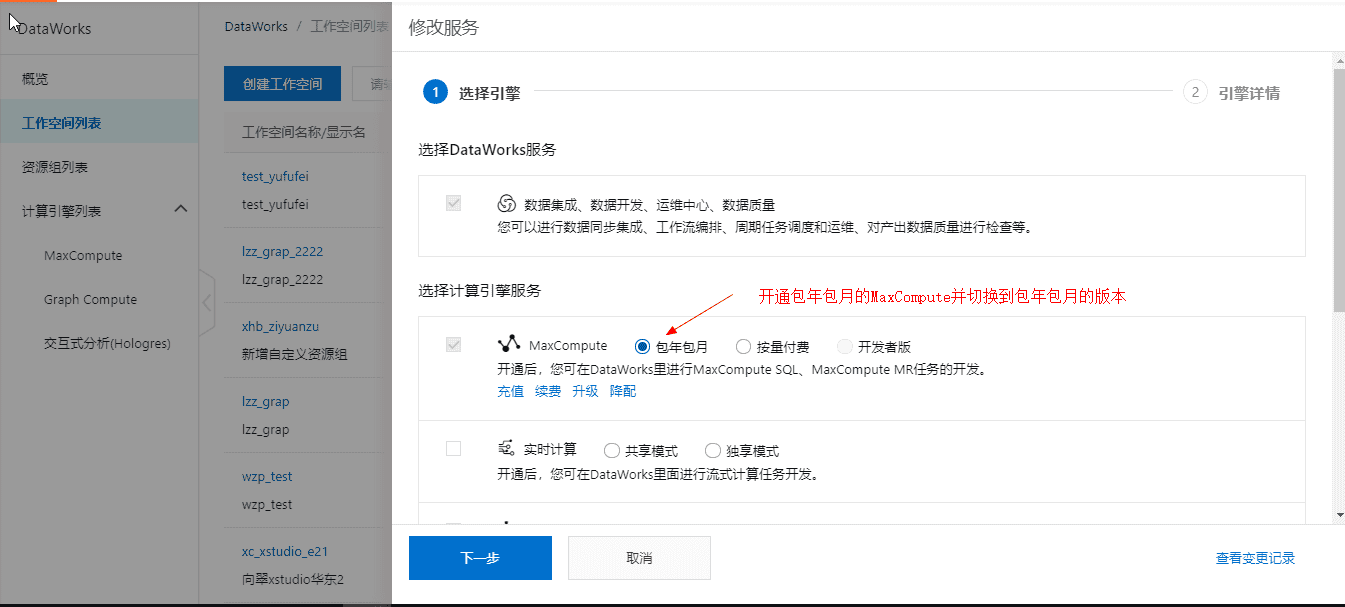Image resolution: width=1345 pixels, height=607 pixels.
Task: Click the DataWorks service icon for data integration
Action: click(506, 203)
